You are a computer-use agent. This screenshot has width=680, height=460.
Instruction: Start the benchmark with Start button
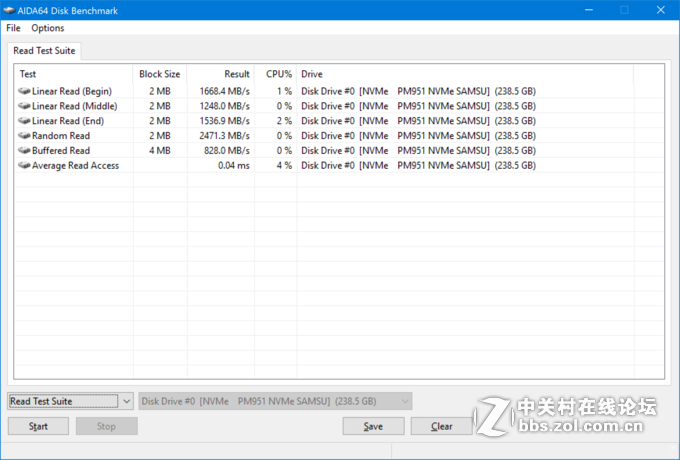click(x=38, y=426)
